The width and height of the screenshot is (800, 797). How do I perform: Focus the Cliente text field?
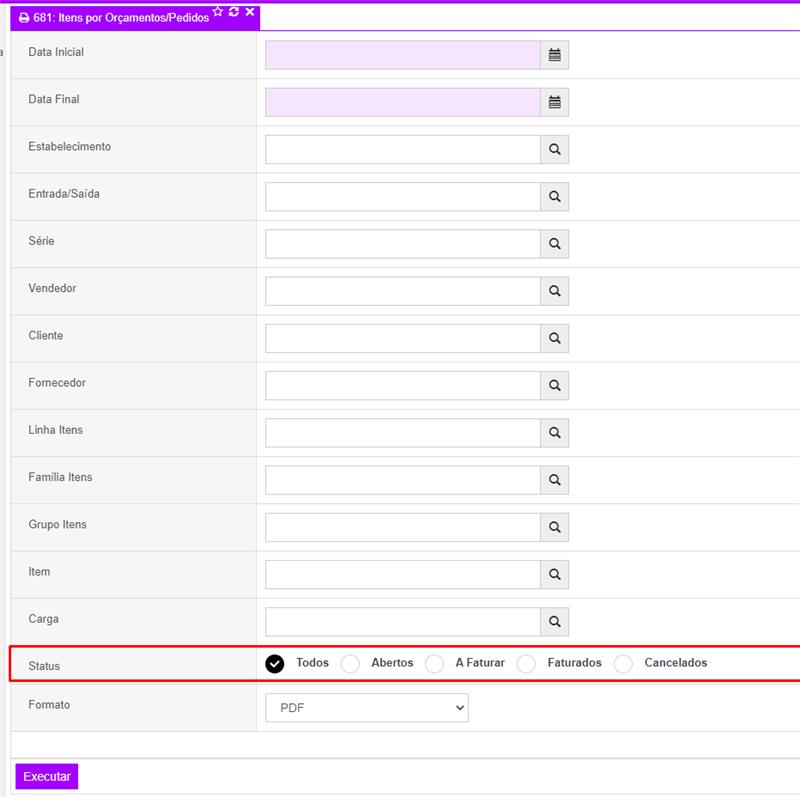point(403,338)
